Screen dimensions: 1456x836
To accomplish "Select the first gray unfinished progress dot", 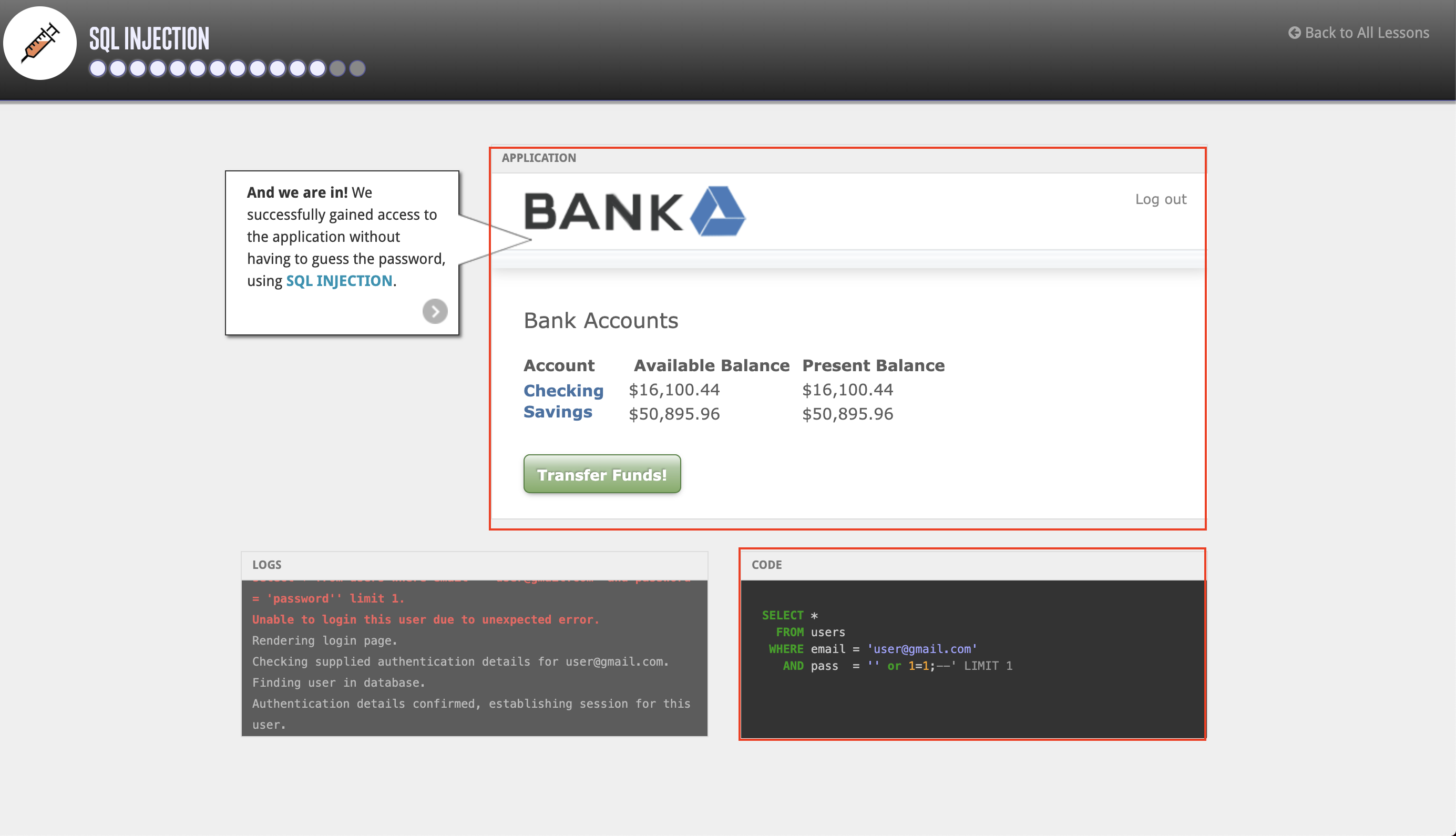I will pyautogui.click(x=337, y=68).
